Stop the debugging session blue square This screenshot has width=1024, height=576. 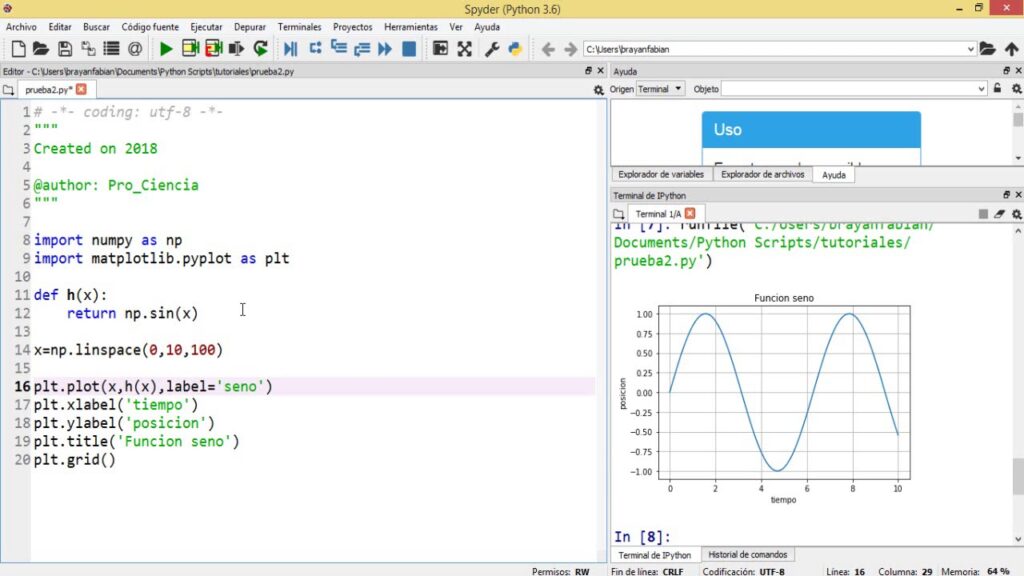click(x=409, y=49)
